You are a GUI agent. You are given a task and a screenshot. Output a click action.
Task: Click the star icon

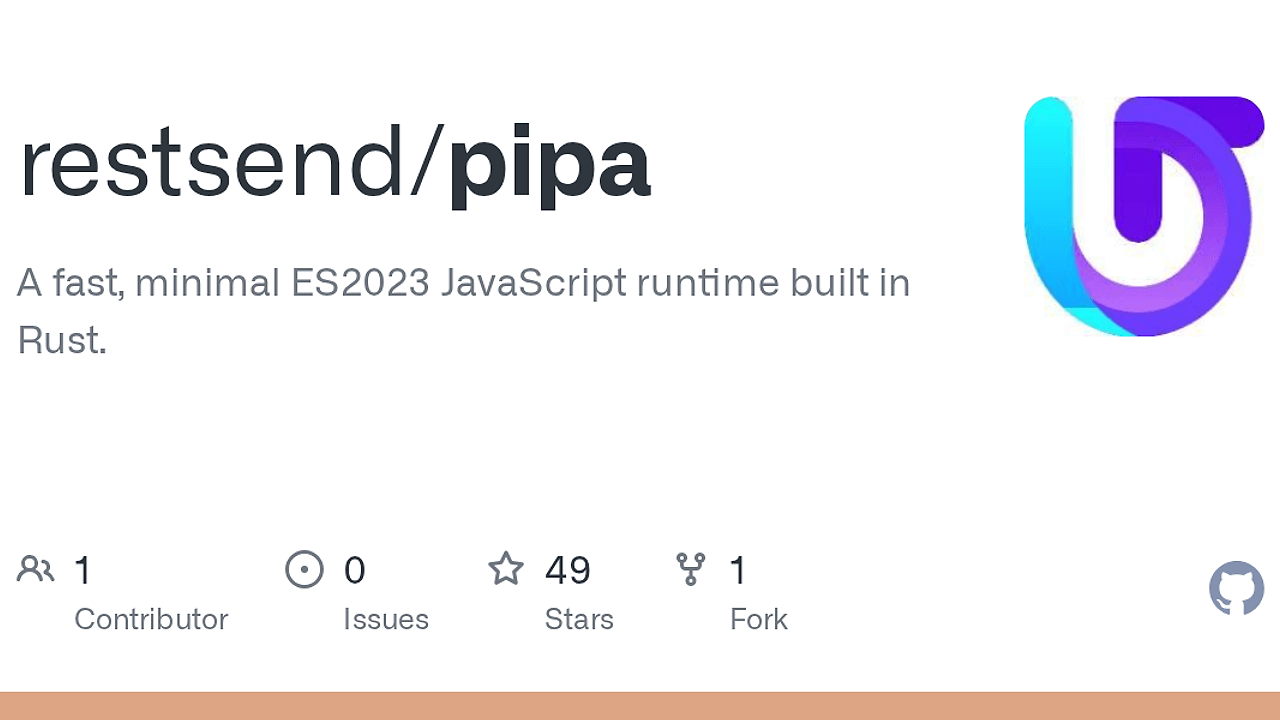[506, 569]
